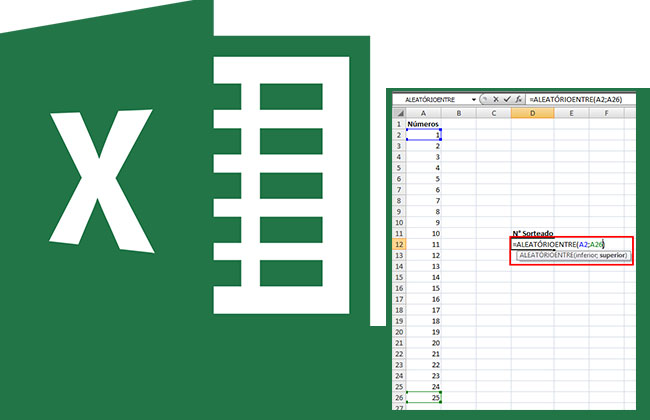Click cell A14 containing value 13
The width and height of the screenshot is (650, 420).
point(423,266)
